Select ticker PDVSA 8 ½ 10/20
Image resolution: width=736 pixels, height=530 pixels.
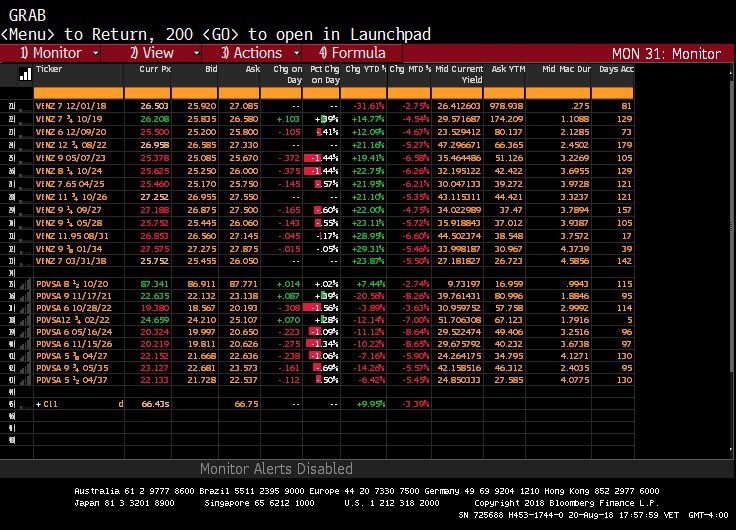coord(72,284)
